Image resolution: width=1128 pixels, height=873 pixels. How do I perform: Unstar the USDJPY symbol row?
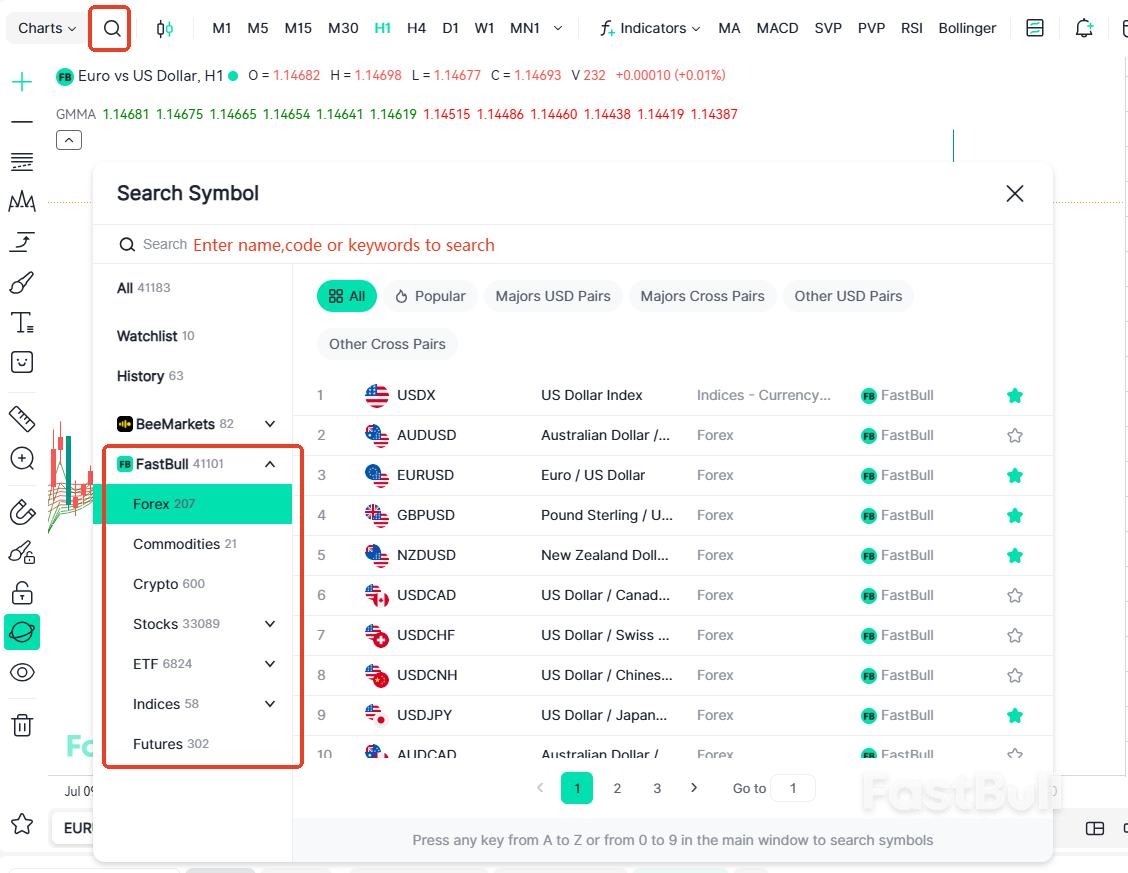point(1014,716)
